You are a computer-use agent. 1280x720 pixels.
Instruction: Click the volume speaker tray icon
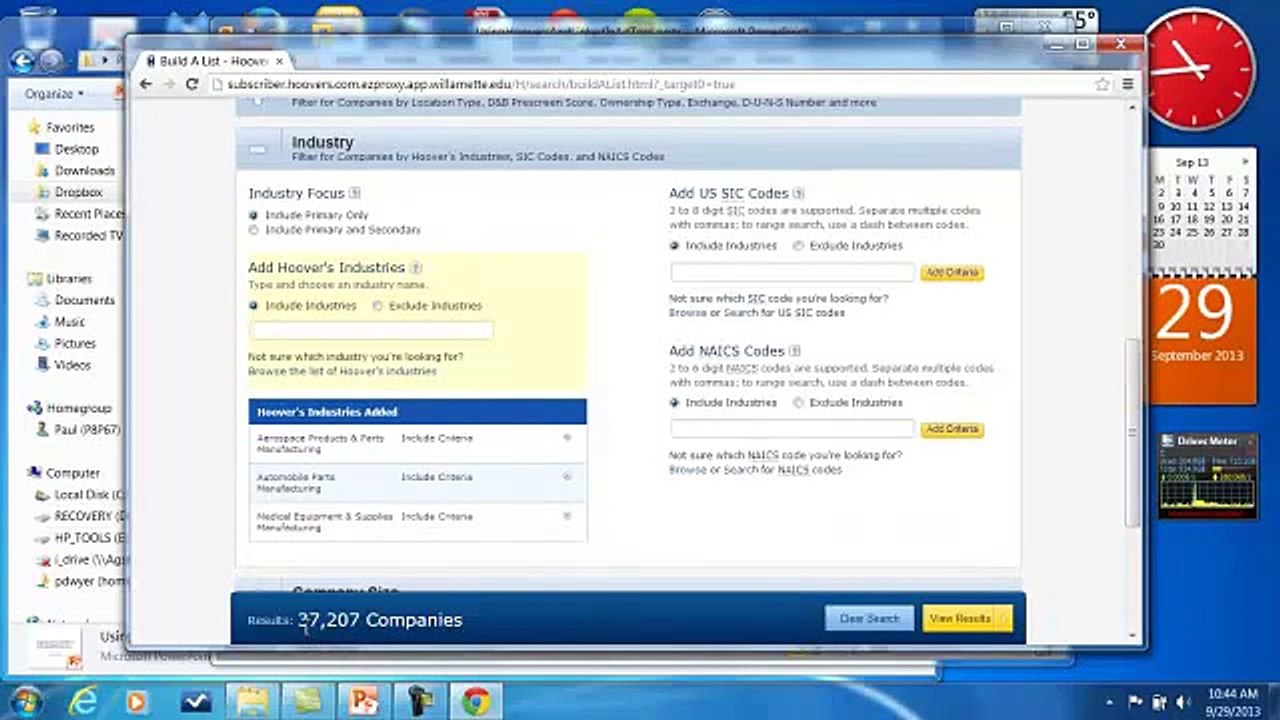click(x=1182, y=701)
